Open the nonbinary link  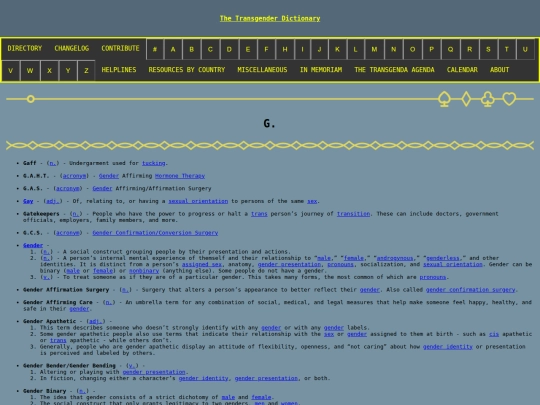144,271
